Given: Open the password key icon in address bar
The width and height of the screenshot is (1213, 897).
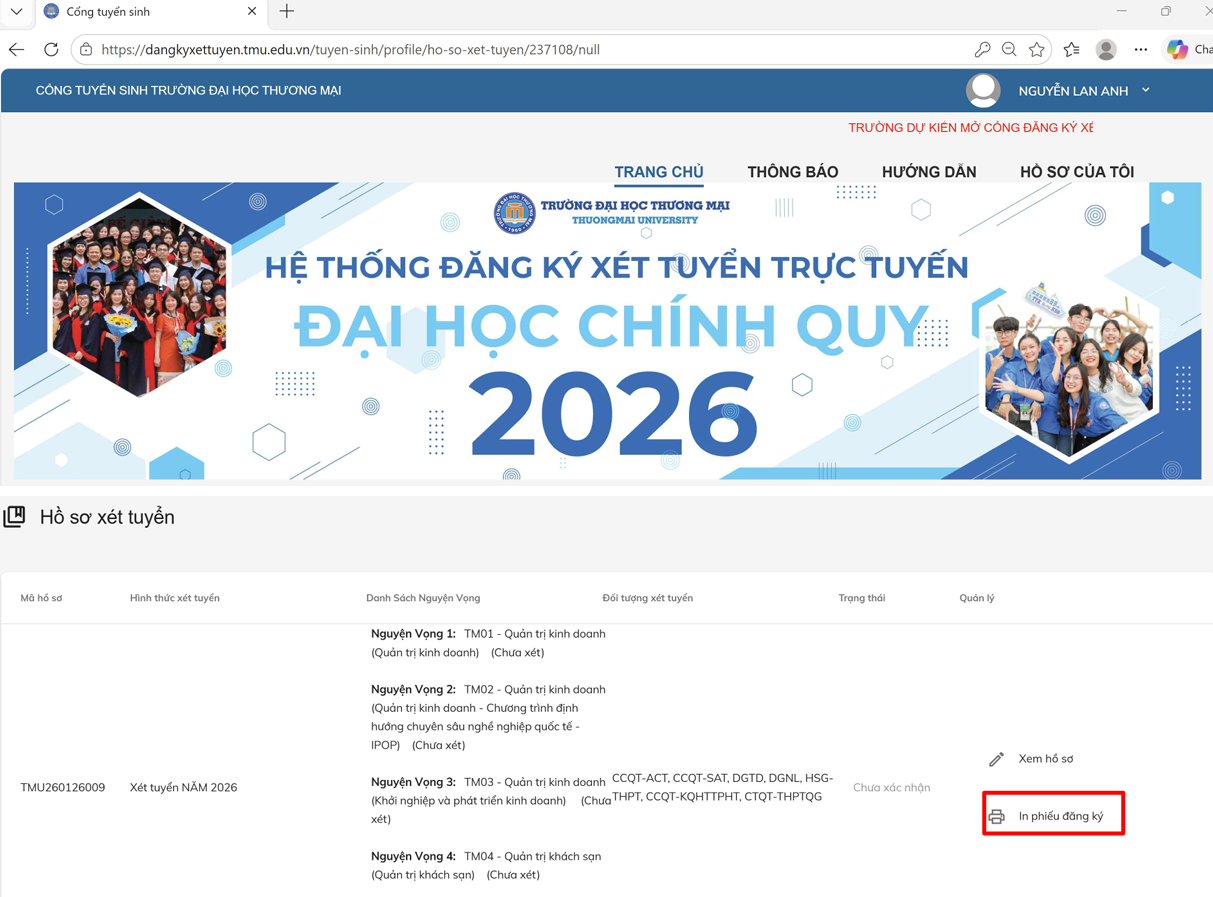Looking at the screenshot, I should [982, 49].
